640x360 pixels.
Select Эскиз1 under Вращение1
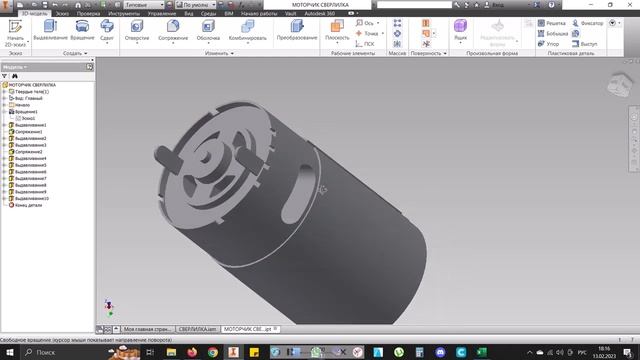[x=28, y=118]
